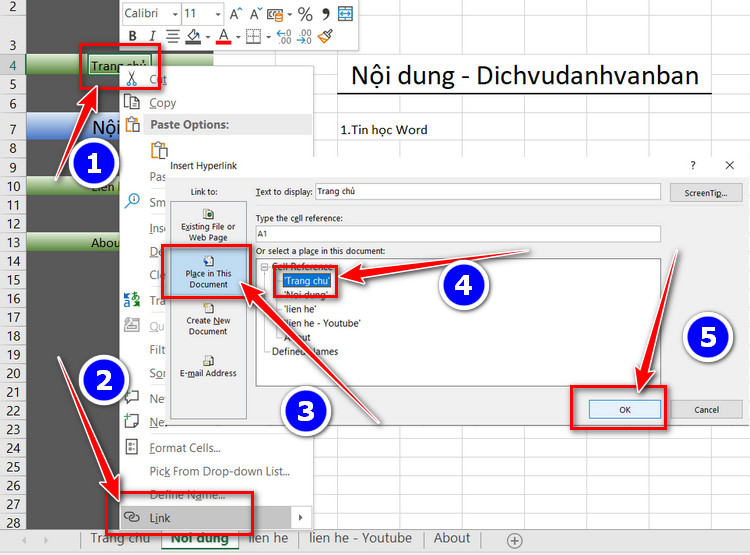Click the Text to display field
The height and width of the screenshot is (555, 750).
pos(487,191)
